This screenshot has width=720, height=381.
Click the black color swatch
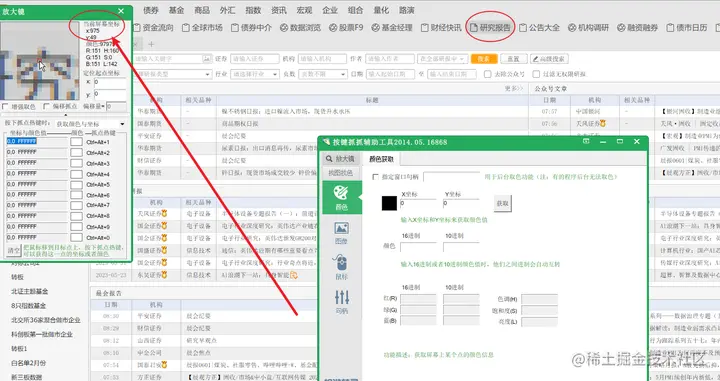tap(389, 203)
